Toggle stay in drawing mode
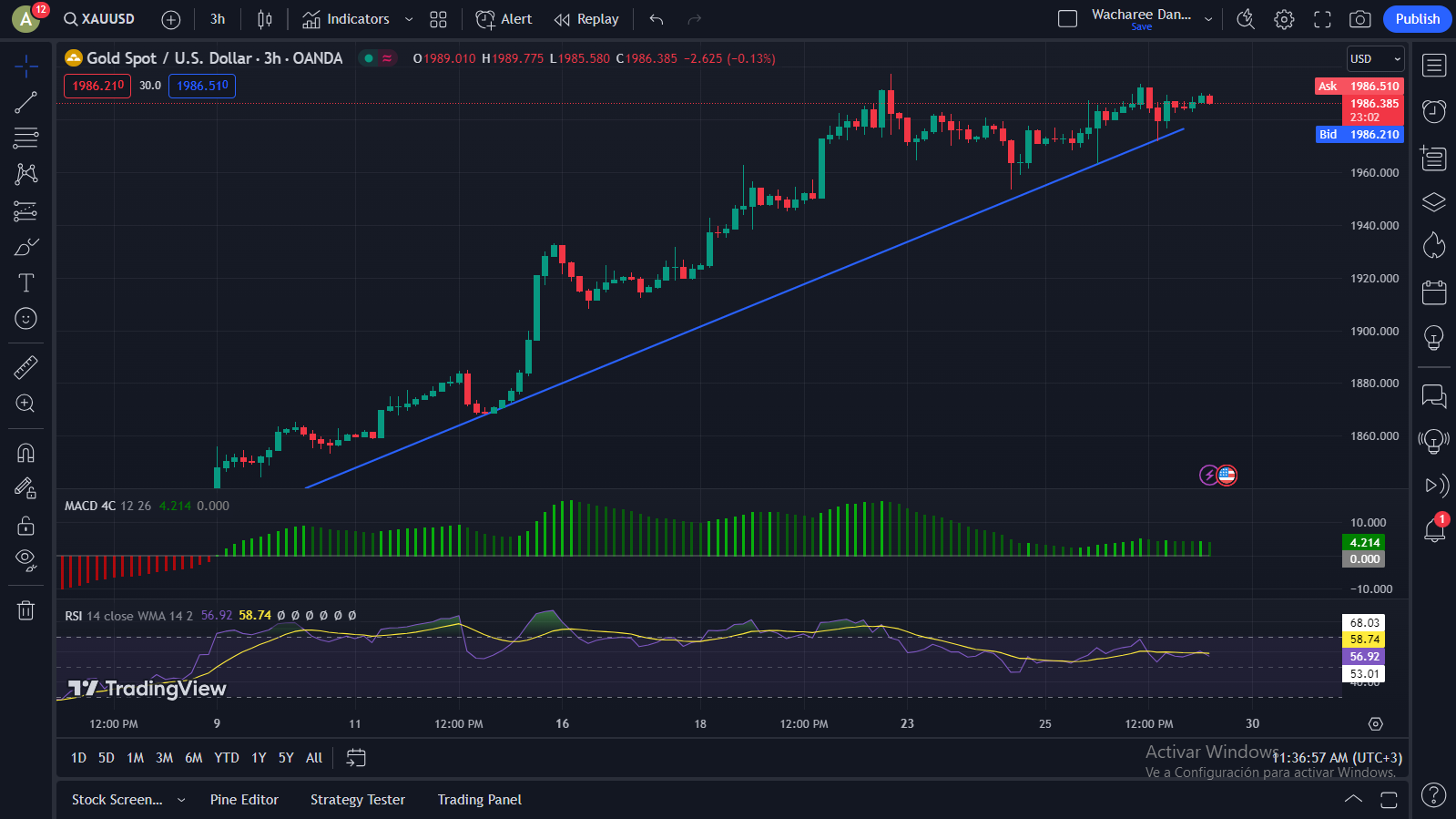The width and height of the screenshot is (1456, 819). pos(25,489)
